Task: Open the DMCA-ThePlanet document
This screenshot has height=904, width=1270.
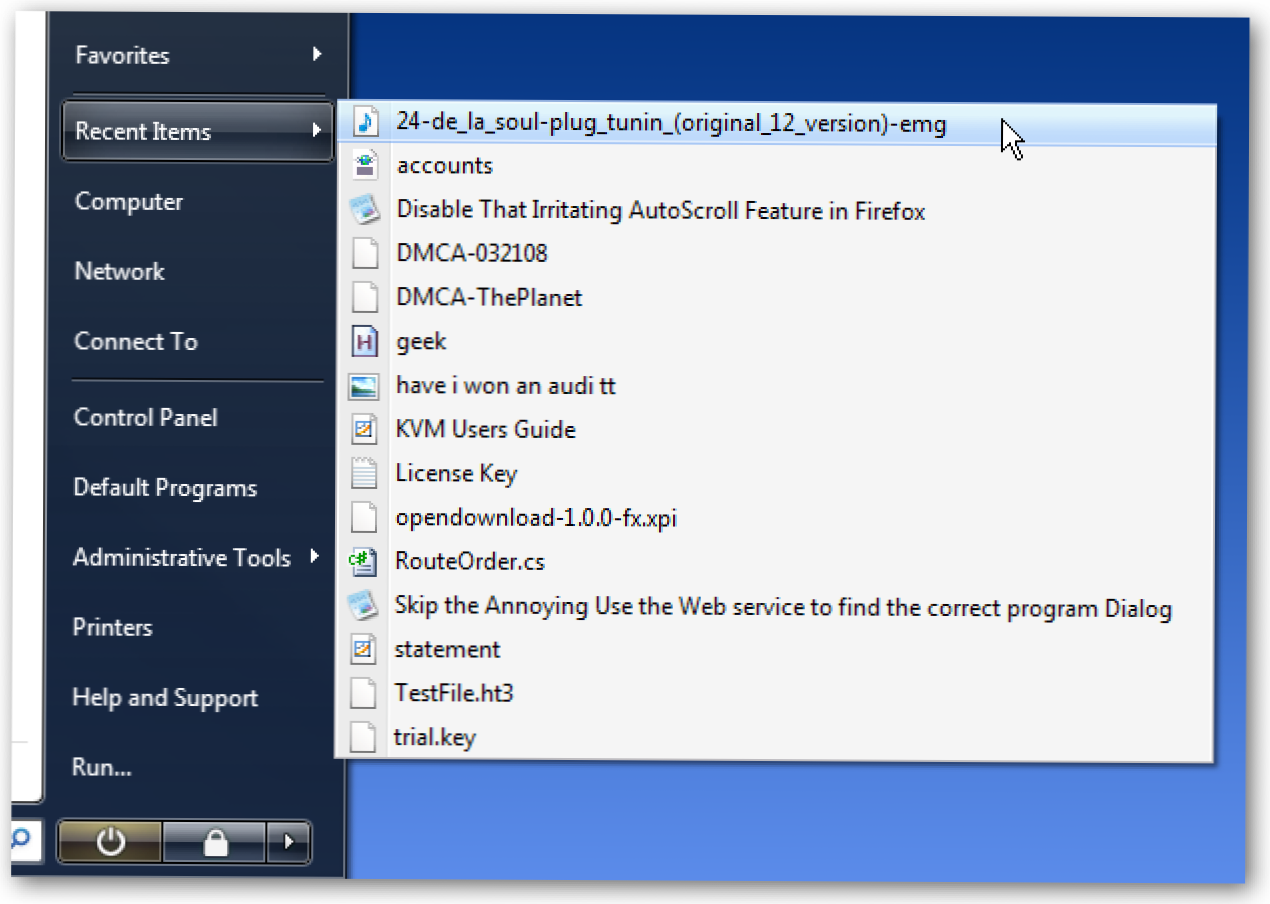Action: pos(489,297)
